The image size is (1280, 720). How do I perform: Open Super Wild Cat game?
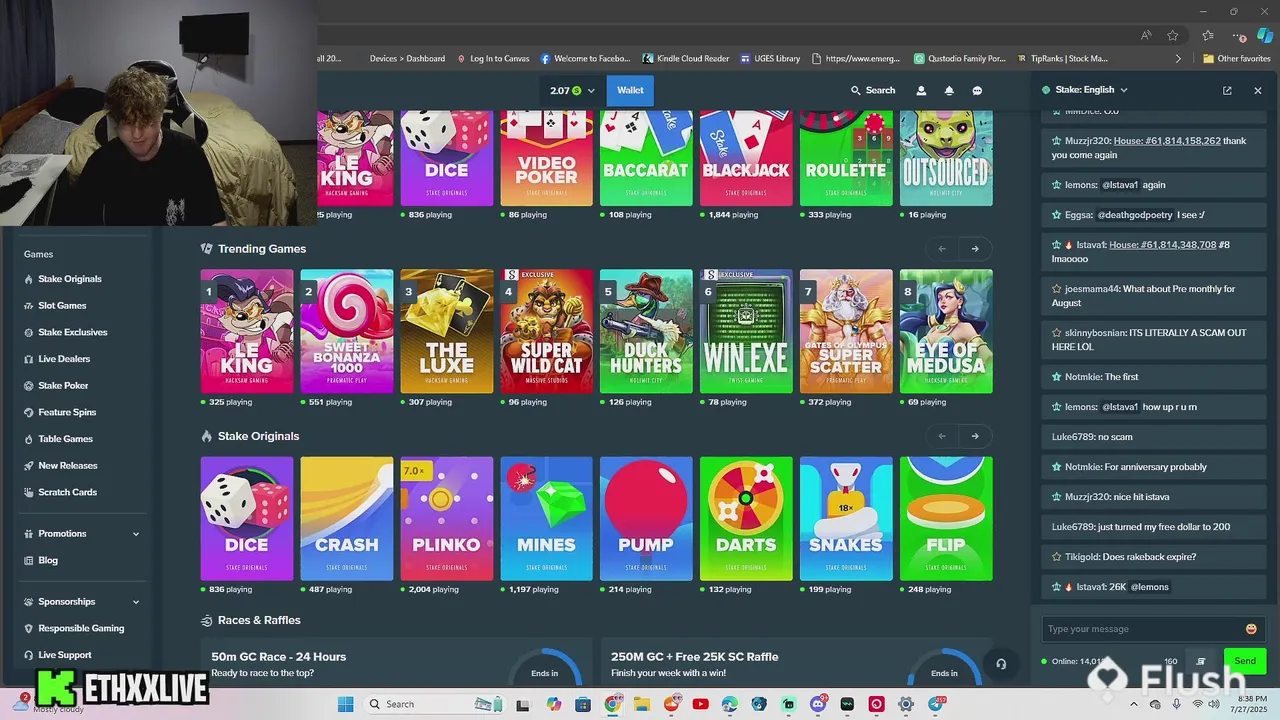click(x=547, y=331)
